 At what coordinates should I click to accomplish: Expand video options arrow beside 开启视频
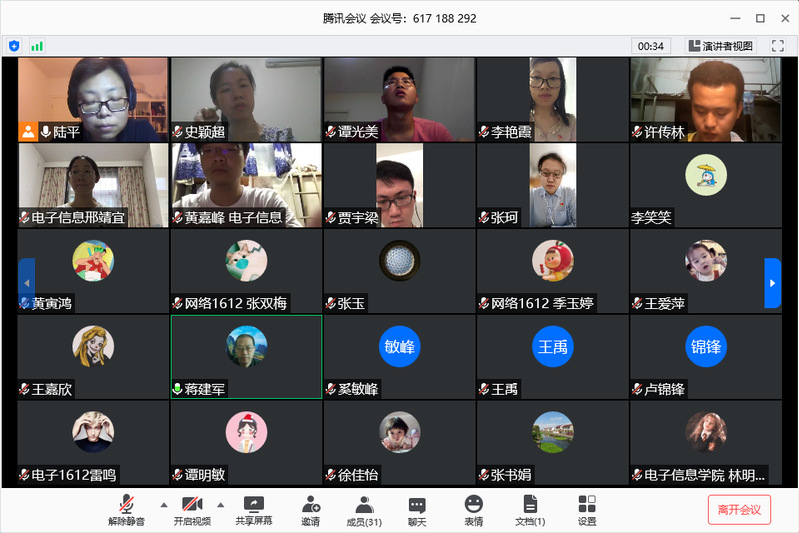click(x=221, y=503)
